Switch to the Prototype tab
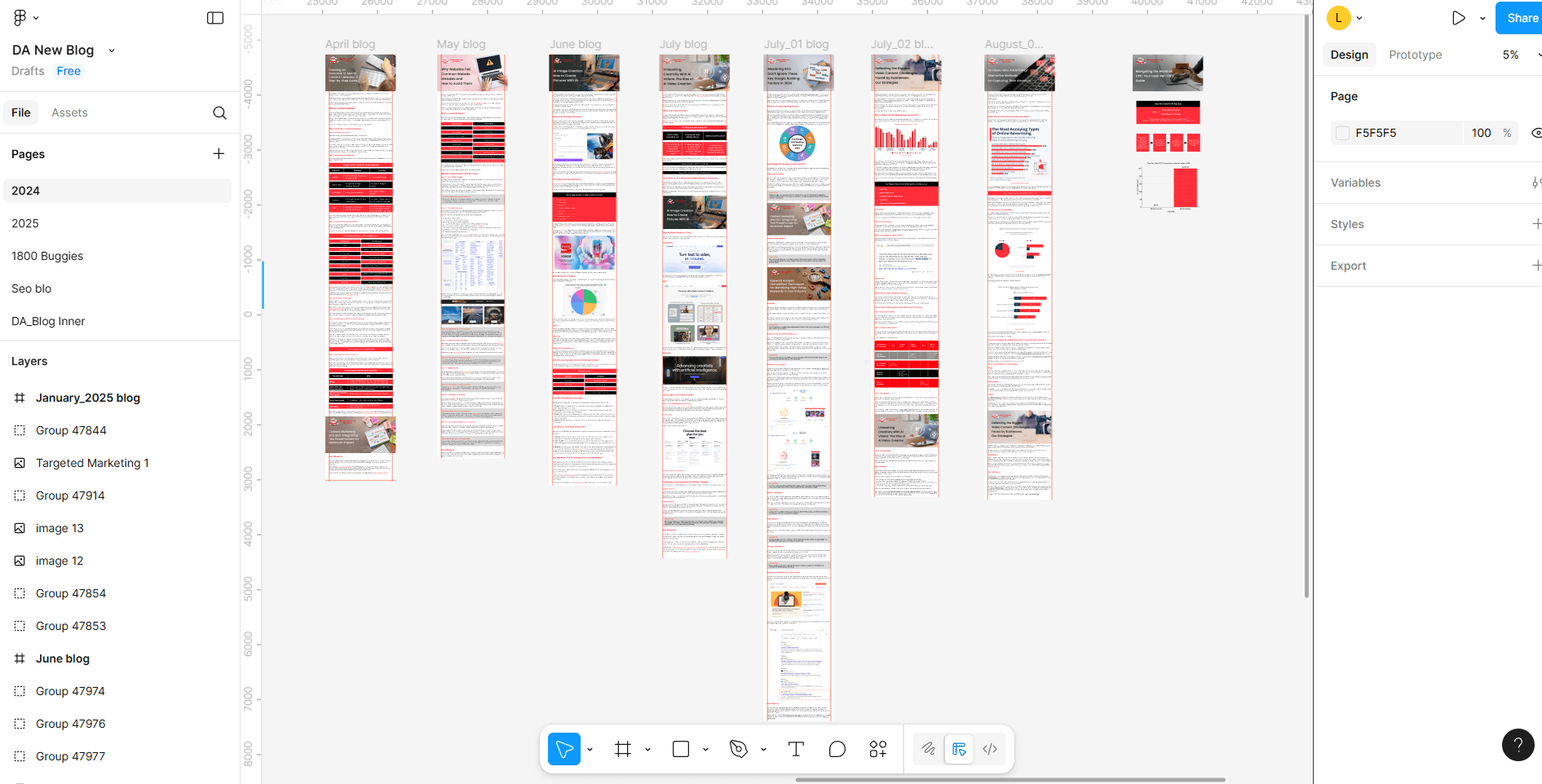This screenshot has height=784, width=1542. (x=1415, y=55)
